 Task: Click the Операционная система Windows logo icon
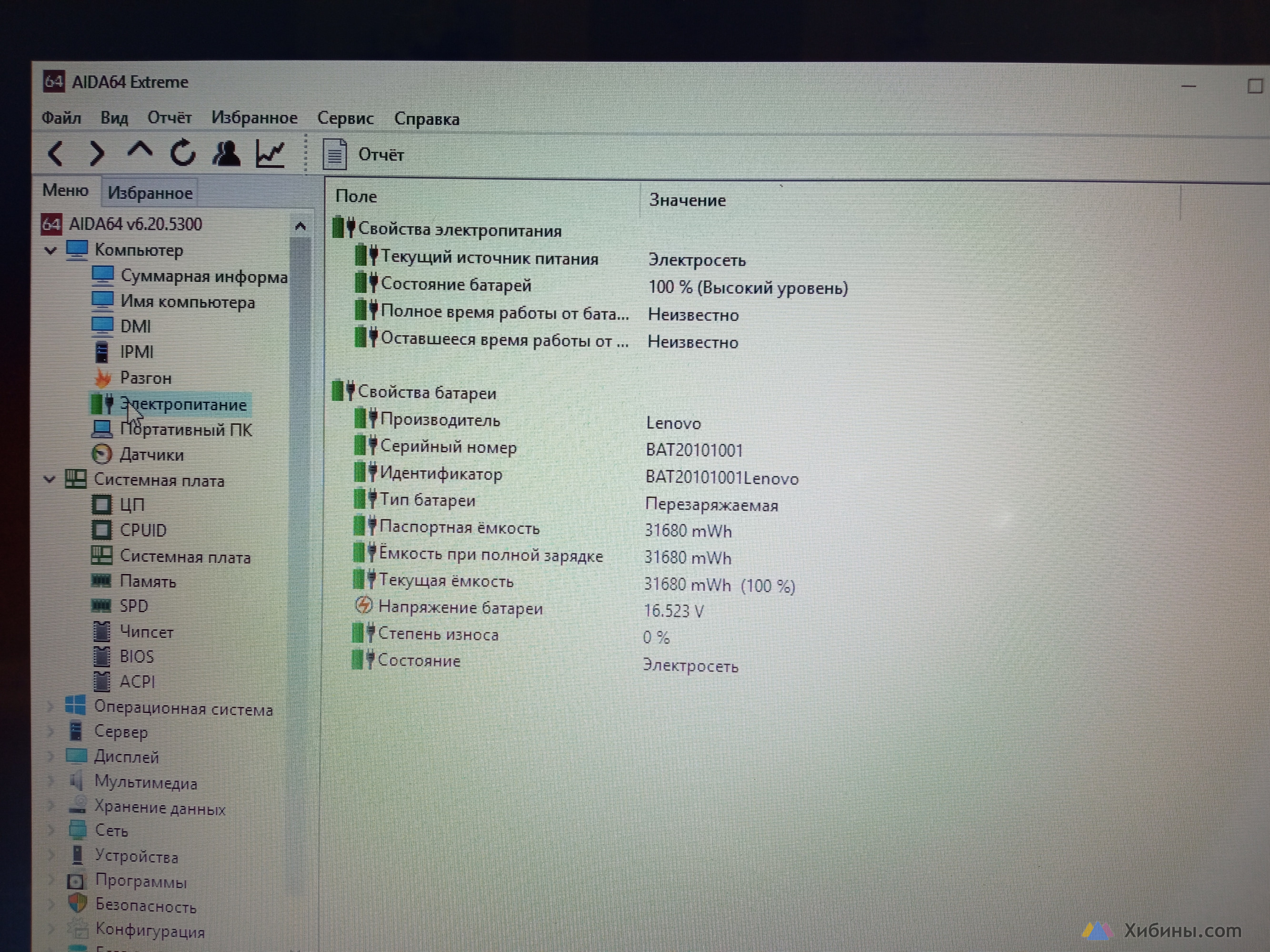tap(75, 706)
